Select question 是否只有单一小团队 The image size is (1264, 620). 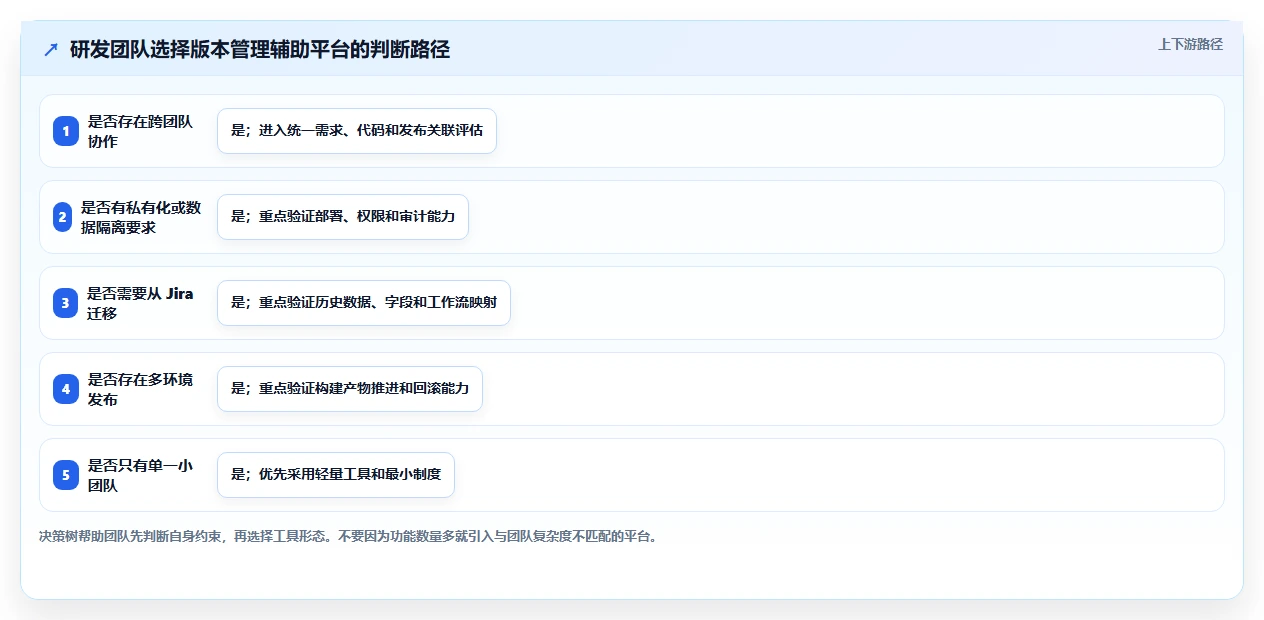click(x=140, y=475)
